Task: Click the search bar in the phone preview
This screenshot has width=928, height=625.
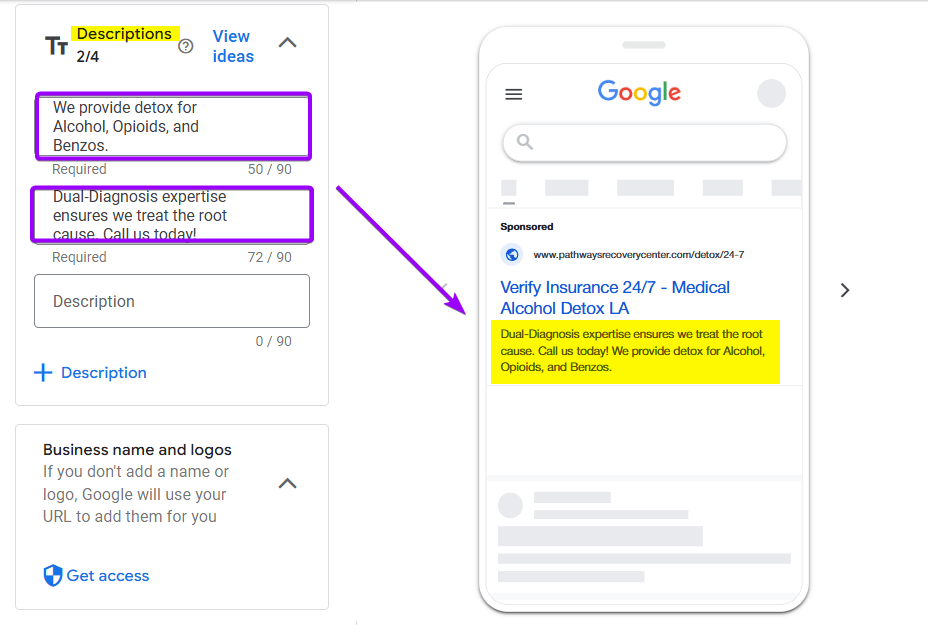Action: click(643, 143)
